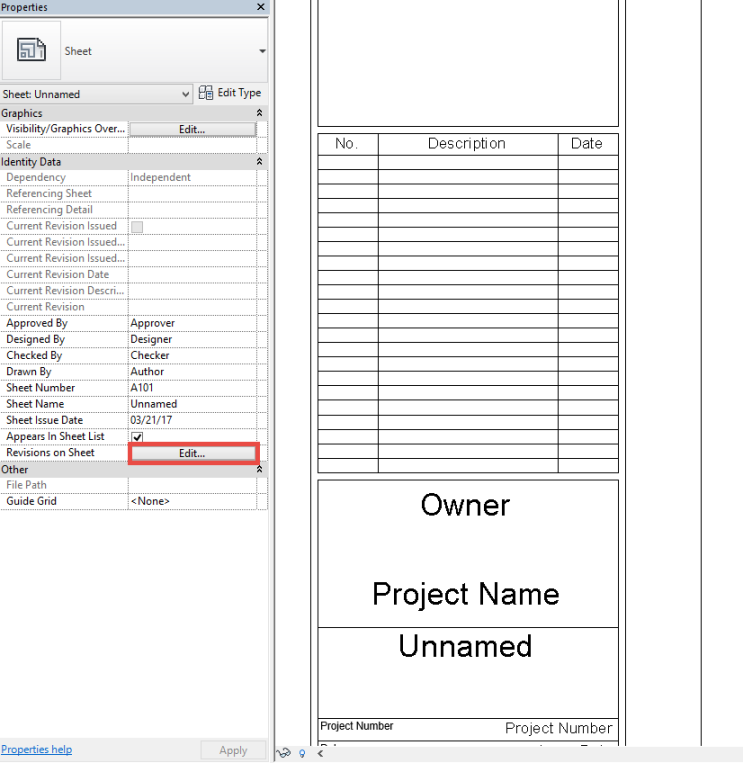The height and width of the screenshot is (763, 743).
Task: Click Edit for Revisions on Sheet
Action: pyautogui.click(x=192, y=453)
